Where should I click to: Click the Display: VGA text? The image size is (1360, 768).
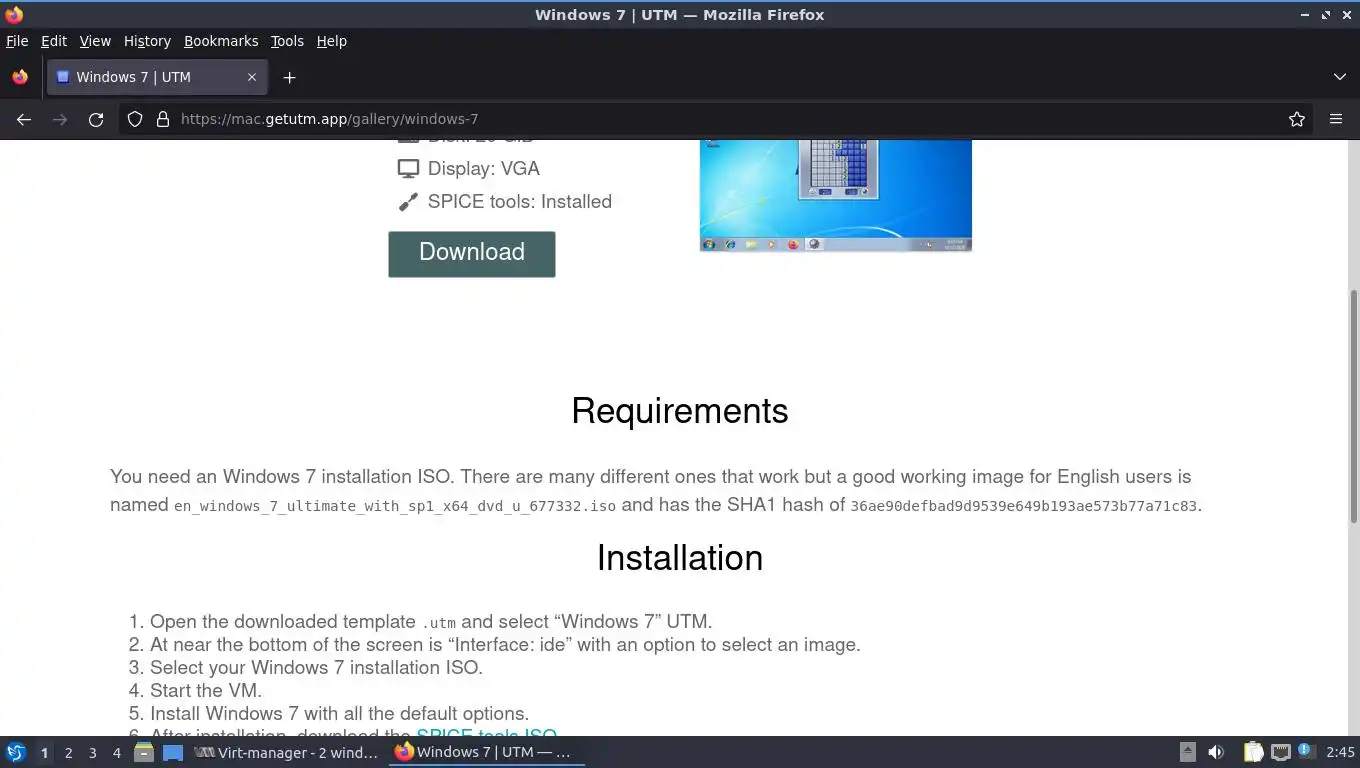coord(484,169)
